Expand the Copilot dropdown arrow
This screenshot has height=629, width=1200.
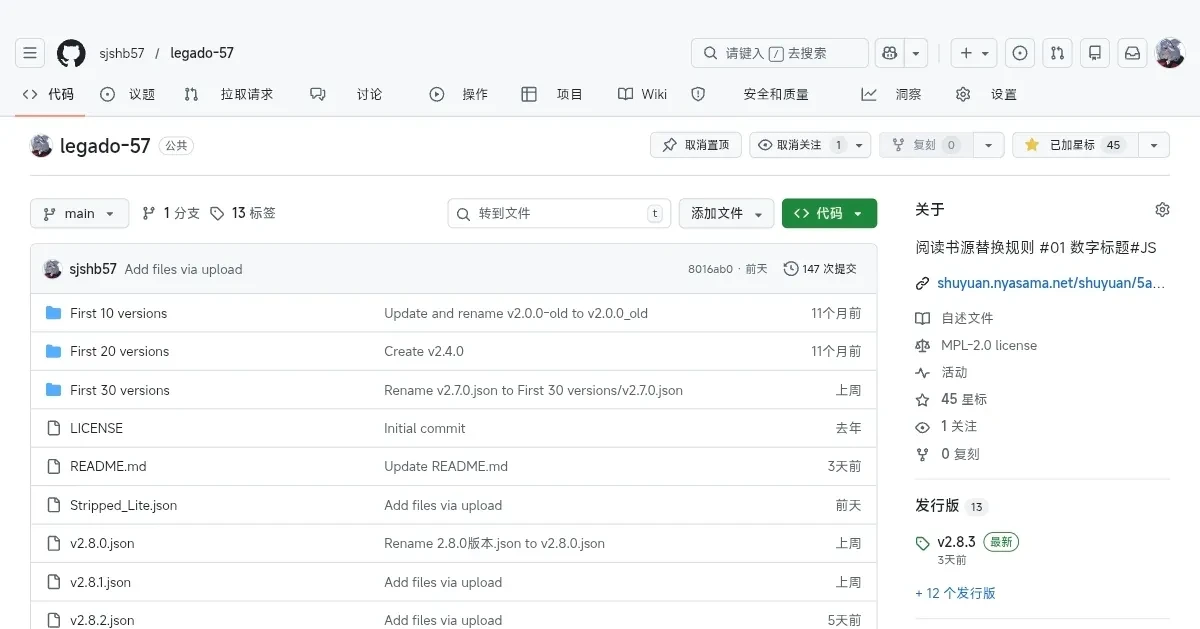point(916,53)
